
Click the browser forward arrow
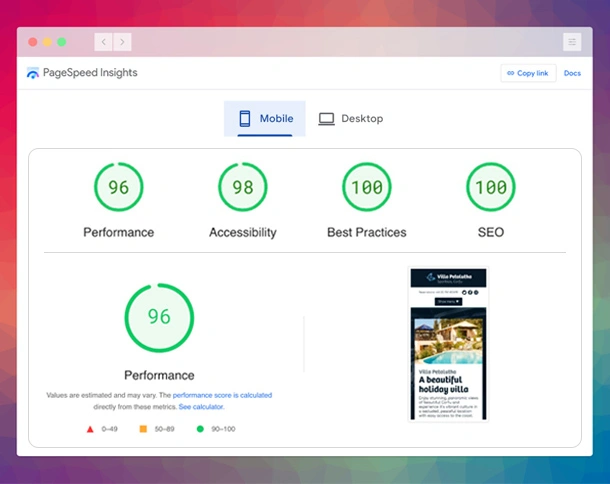(121, 42)
